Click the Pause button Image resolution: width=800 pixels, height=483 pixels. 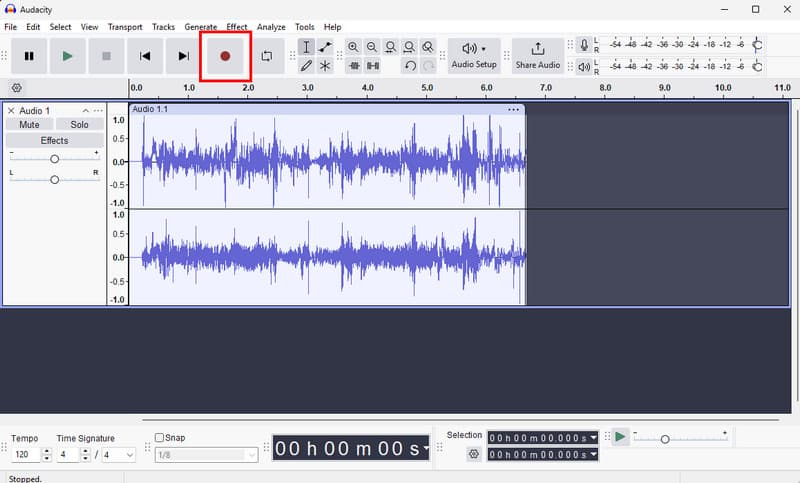coord(29,56)
